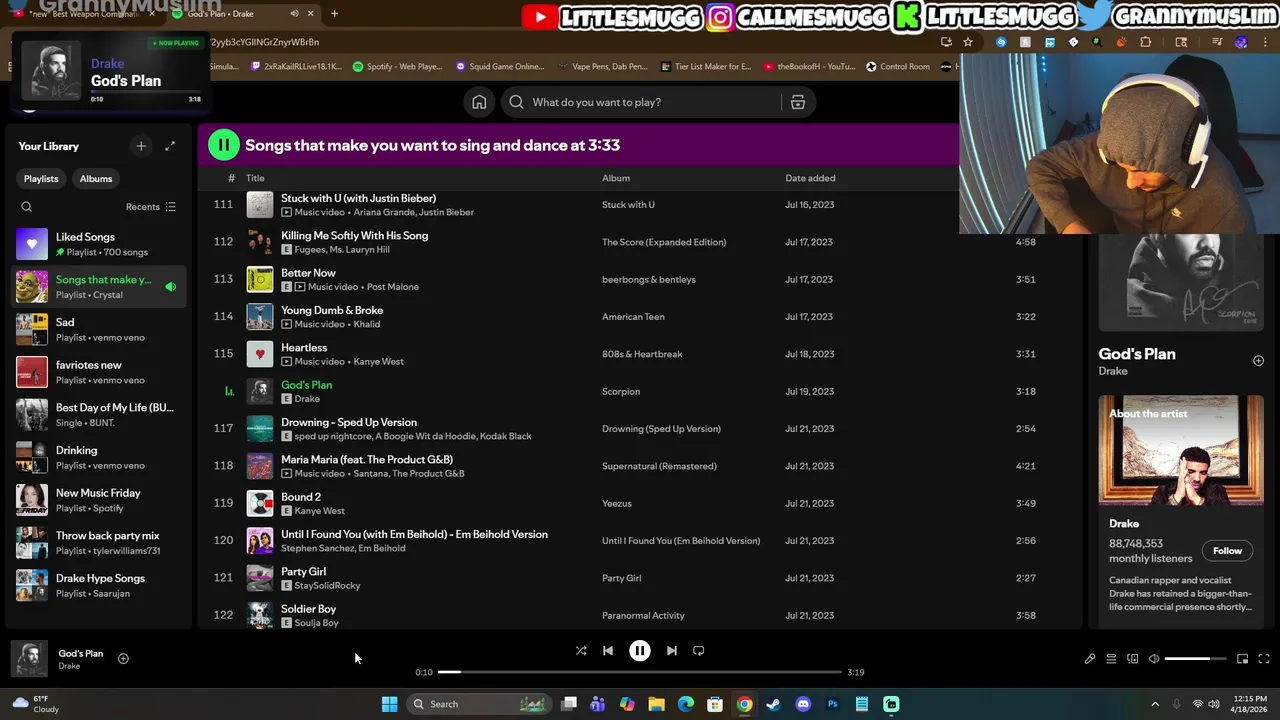This screenshot has height=720, width=1280.
Task: Open the mini player icon
Action: [x=1242, y=659]
